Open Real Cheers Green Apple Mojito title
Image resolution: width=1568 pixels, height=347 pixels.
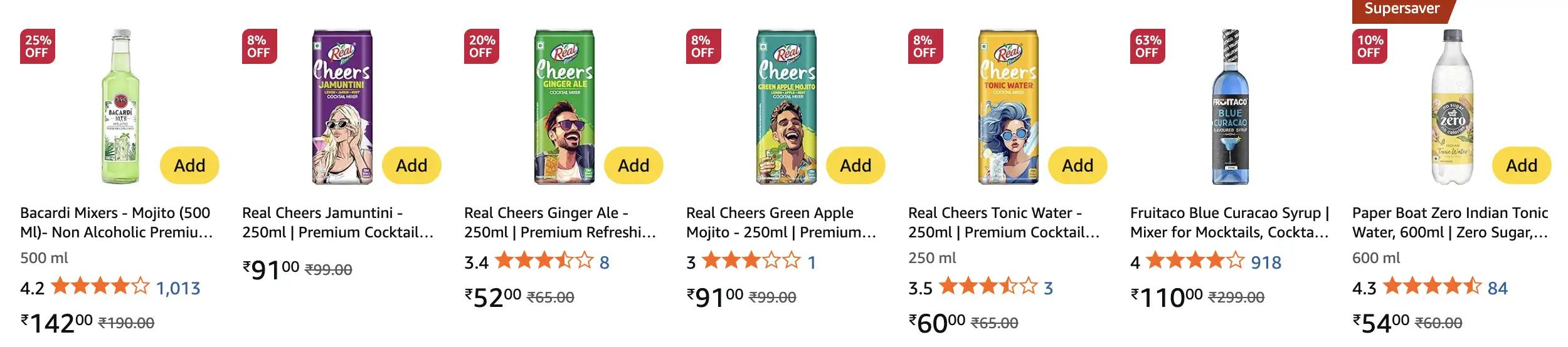[781, 222]
